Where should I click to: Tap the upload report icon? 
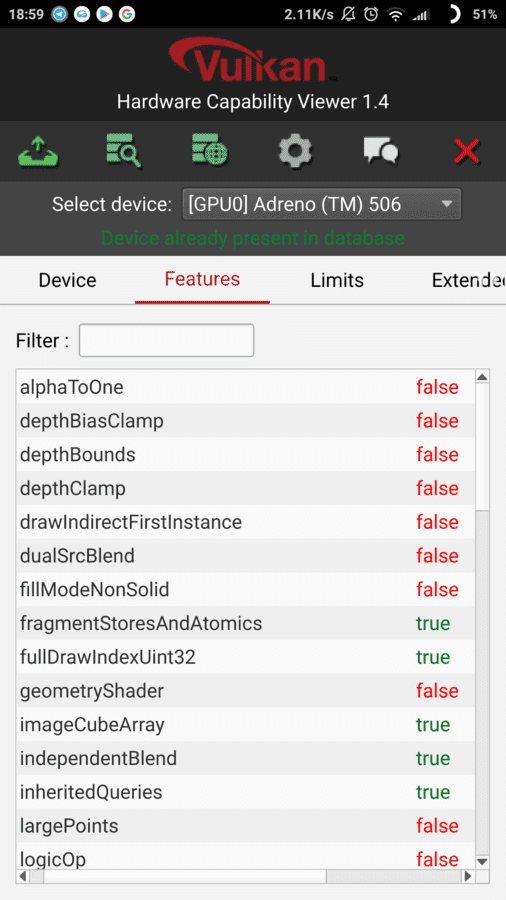pos(38,151)
